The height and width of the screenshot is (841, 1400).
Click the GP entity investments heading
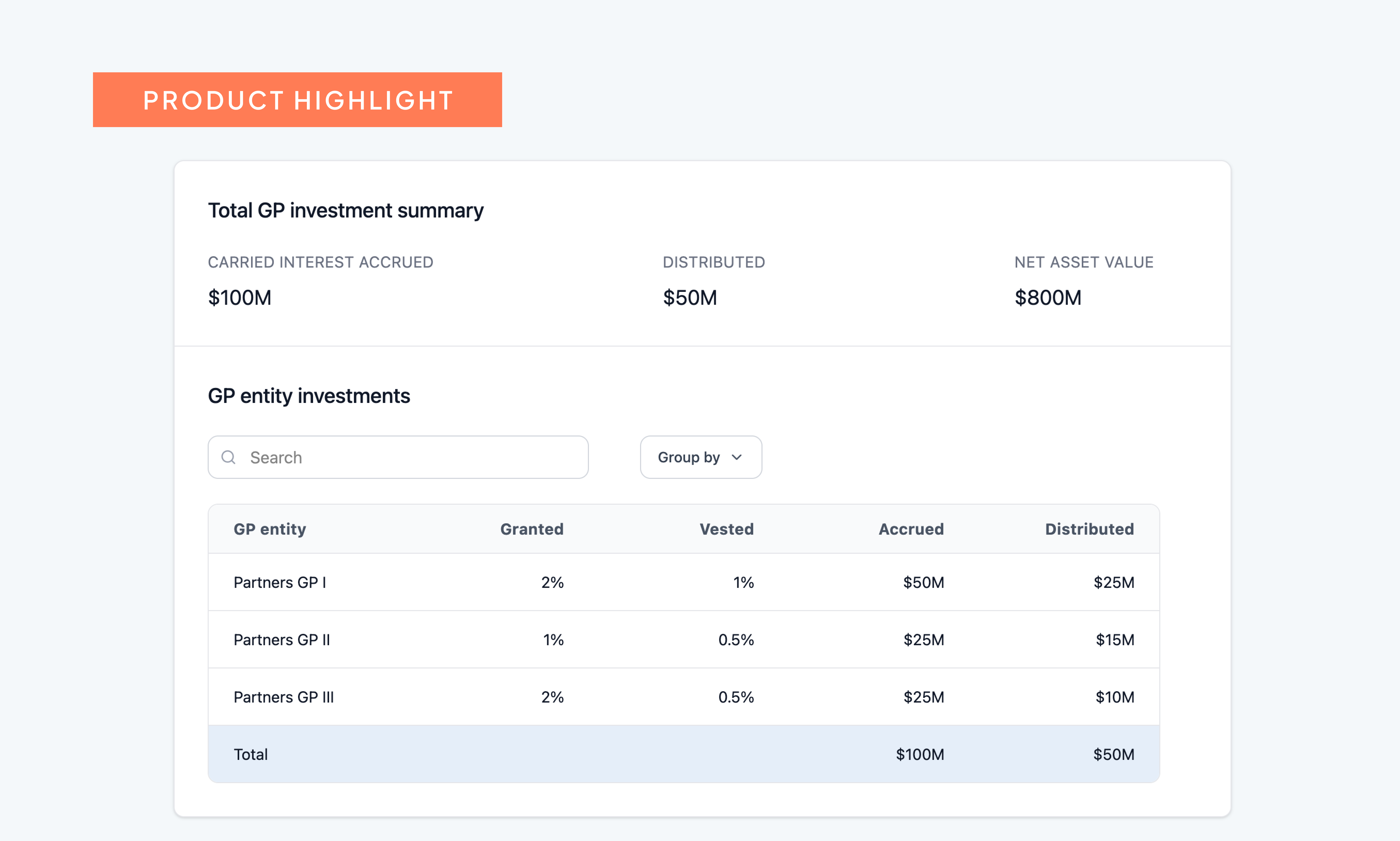[309, 395]
